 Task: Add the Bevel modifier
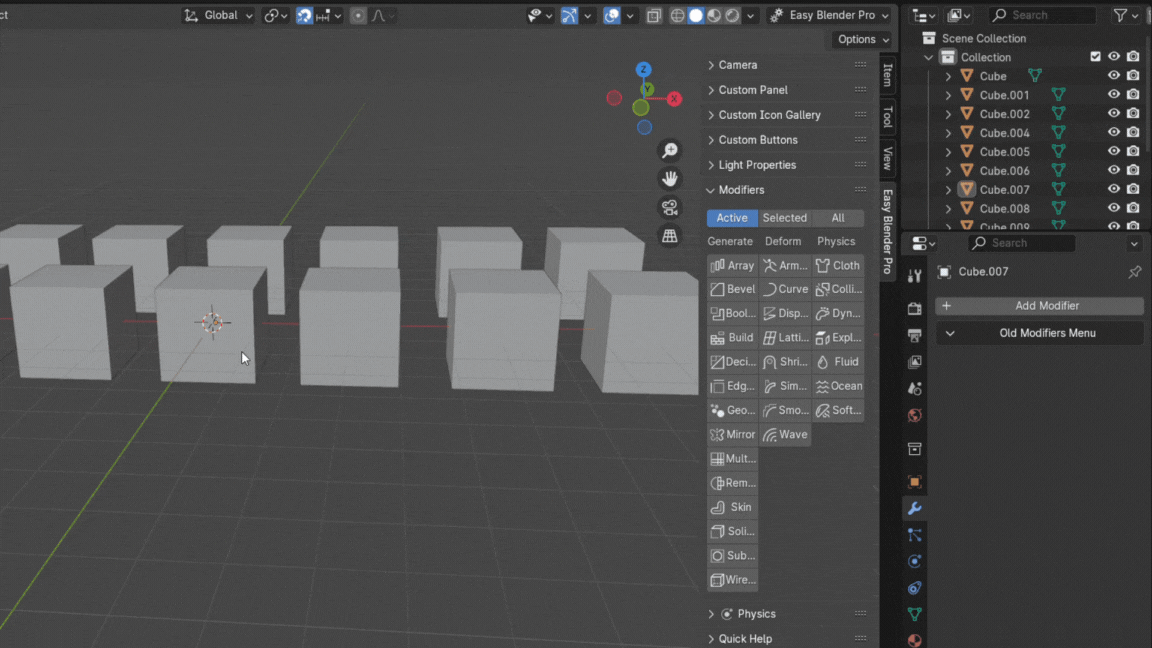coord(732,289)
